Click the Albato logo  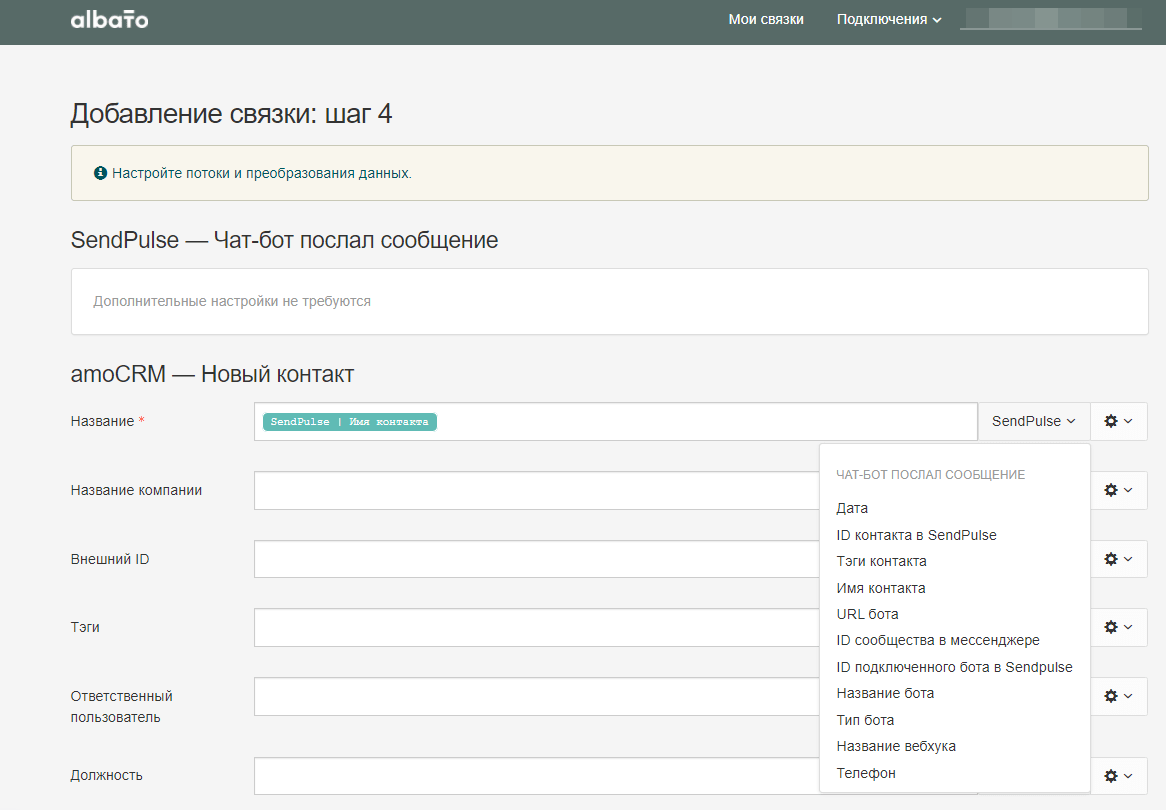109,19
